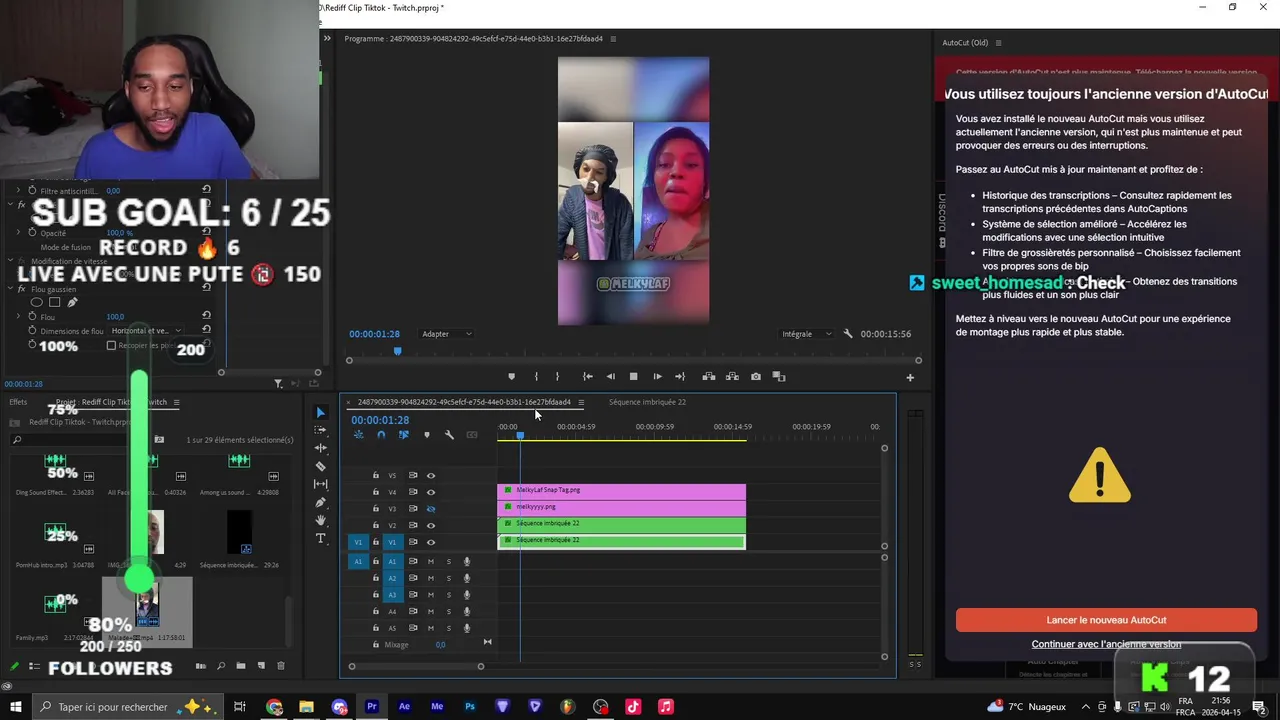Hide track V2 with its eye icon
Screen dimensions: 1280x720
pyautogui.click(x=431, y=525)
